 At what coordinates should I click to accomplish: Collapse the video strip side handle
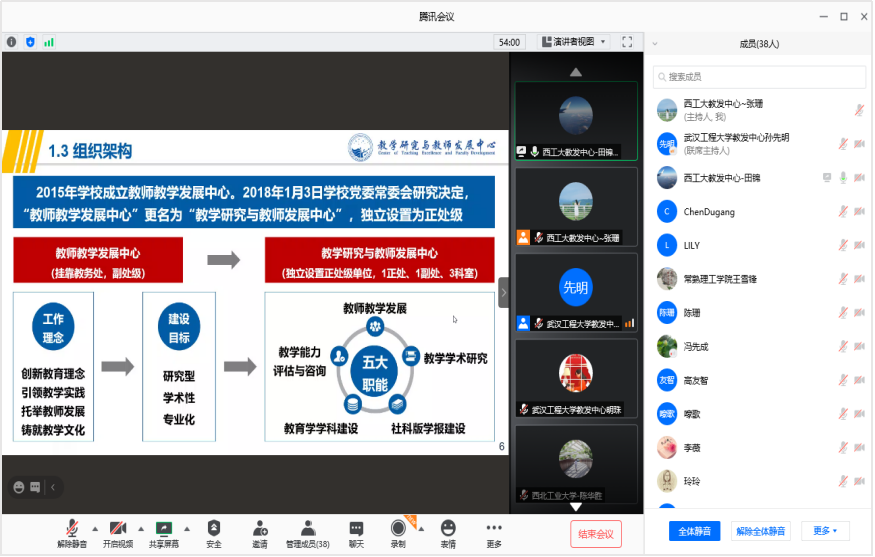503,292
